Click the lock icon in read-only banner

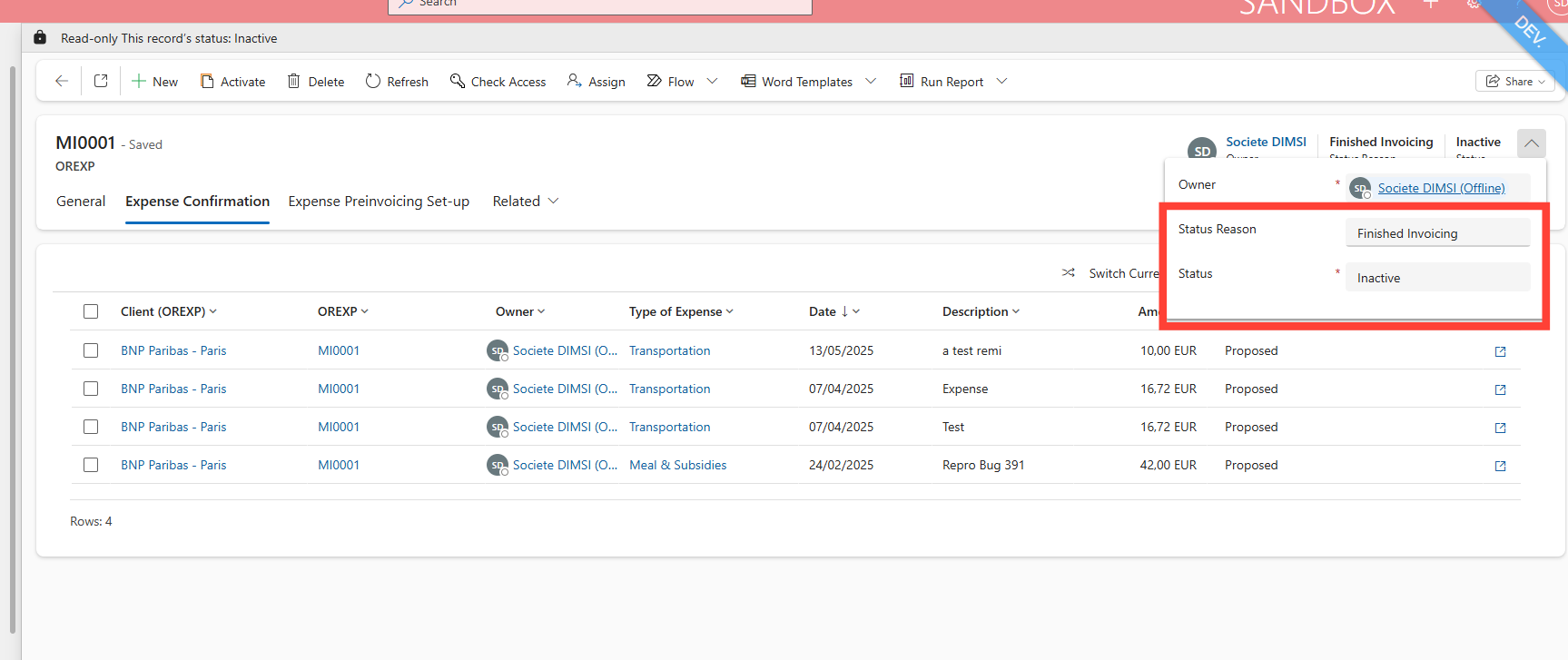point(40,37)
